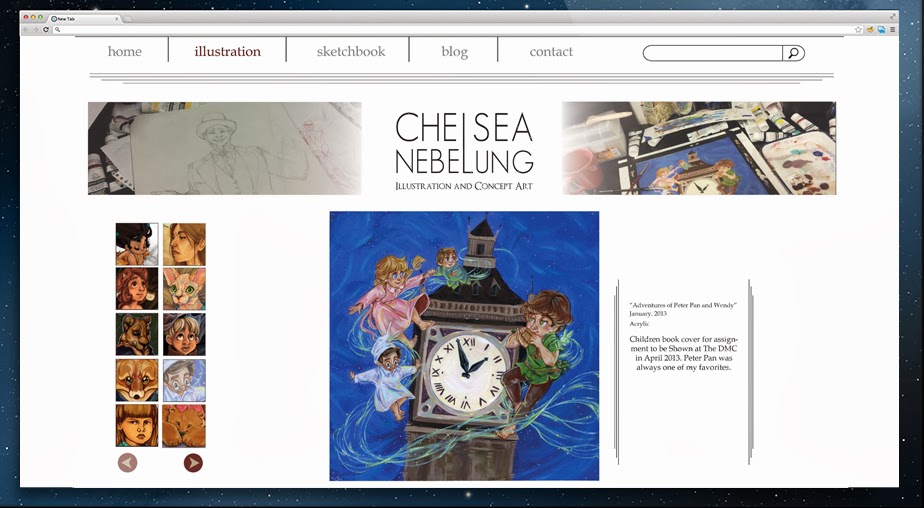Click the search magnifier icon

[793, 53]
